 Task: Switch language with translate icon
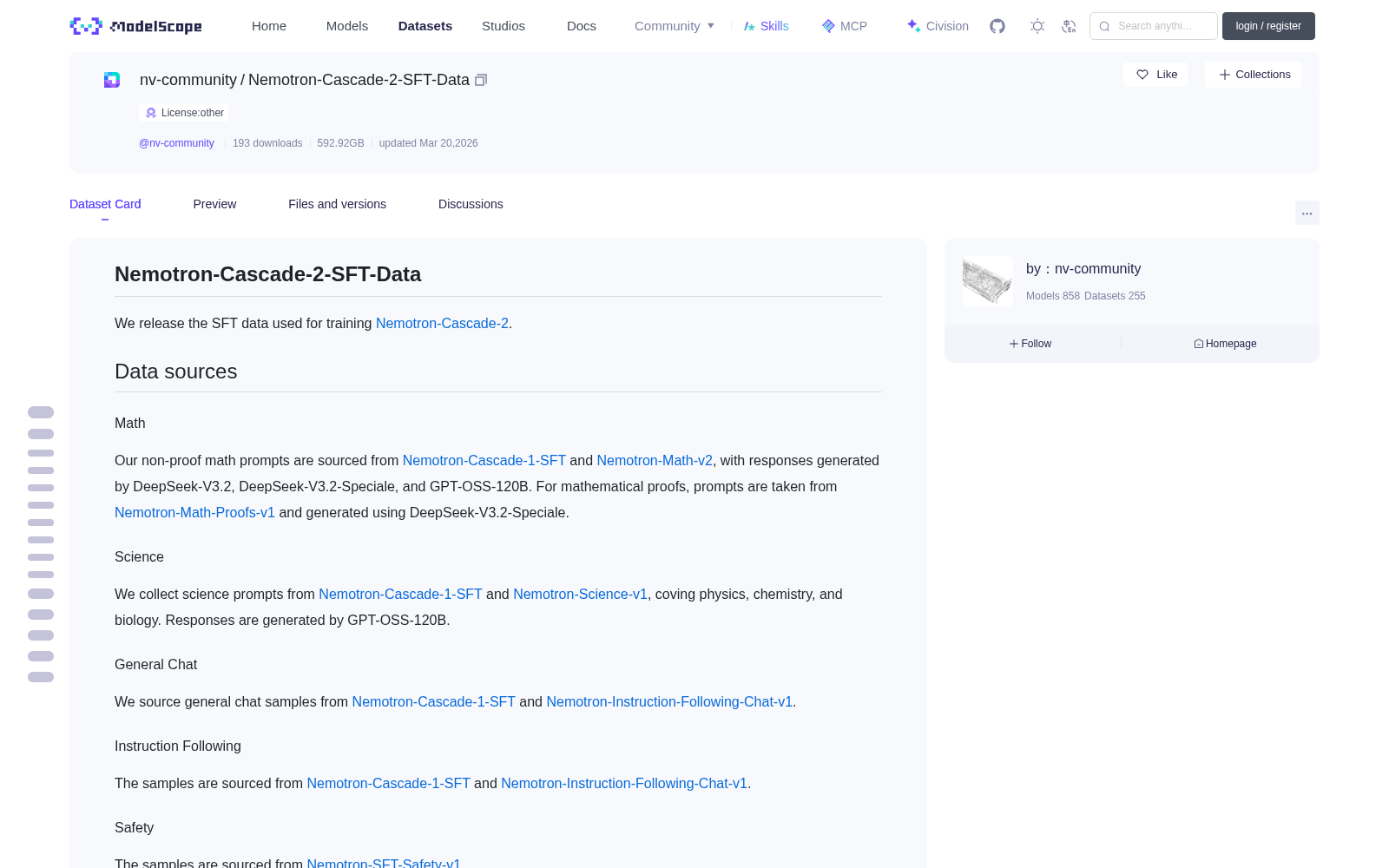(x=1069, y=26)
